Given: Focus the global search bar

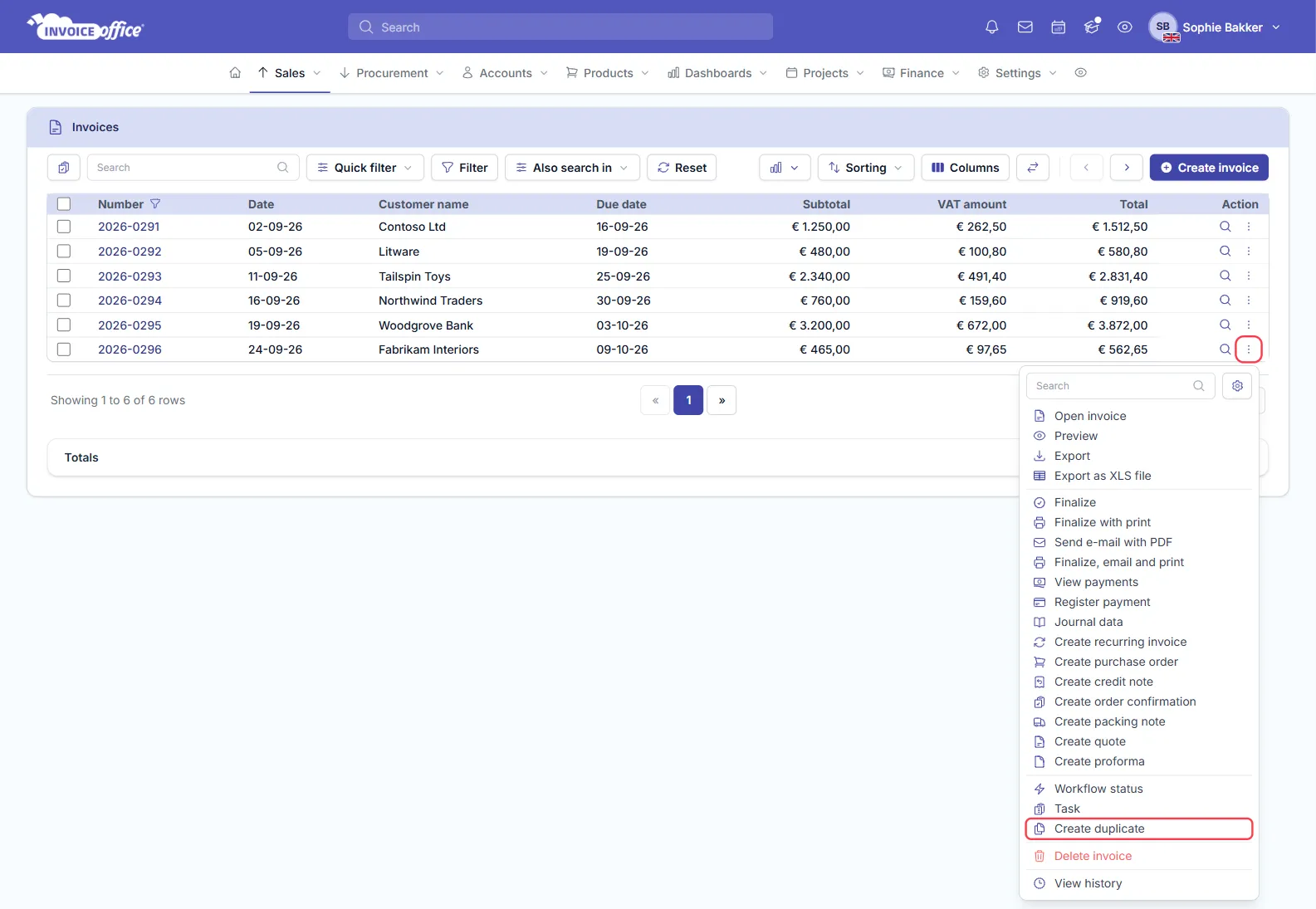Looking at the screenshot, I should (560, 27).
